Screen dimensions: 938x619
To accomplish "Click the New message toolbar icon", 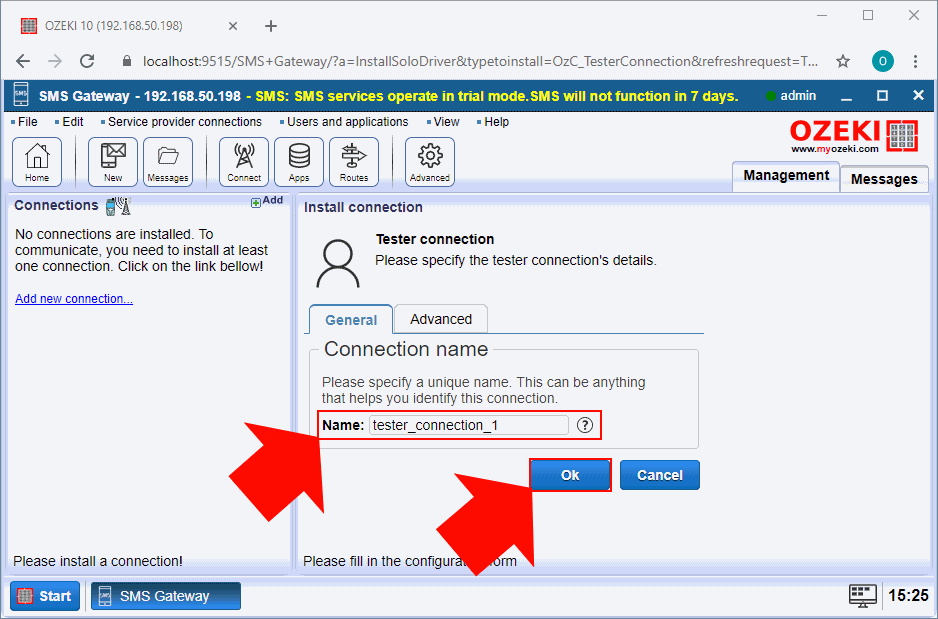I will [112, 161].
